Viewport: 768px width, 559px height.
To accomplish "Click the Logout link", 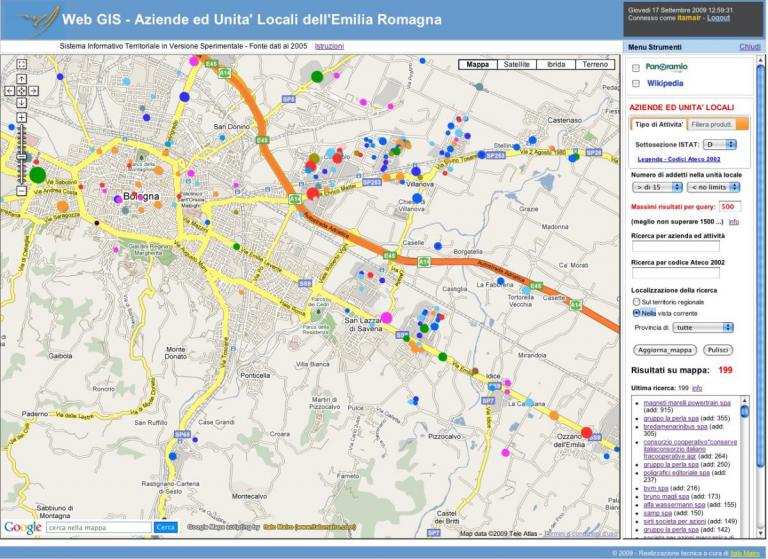I will coord(718,18).
